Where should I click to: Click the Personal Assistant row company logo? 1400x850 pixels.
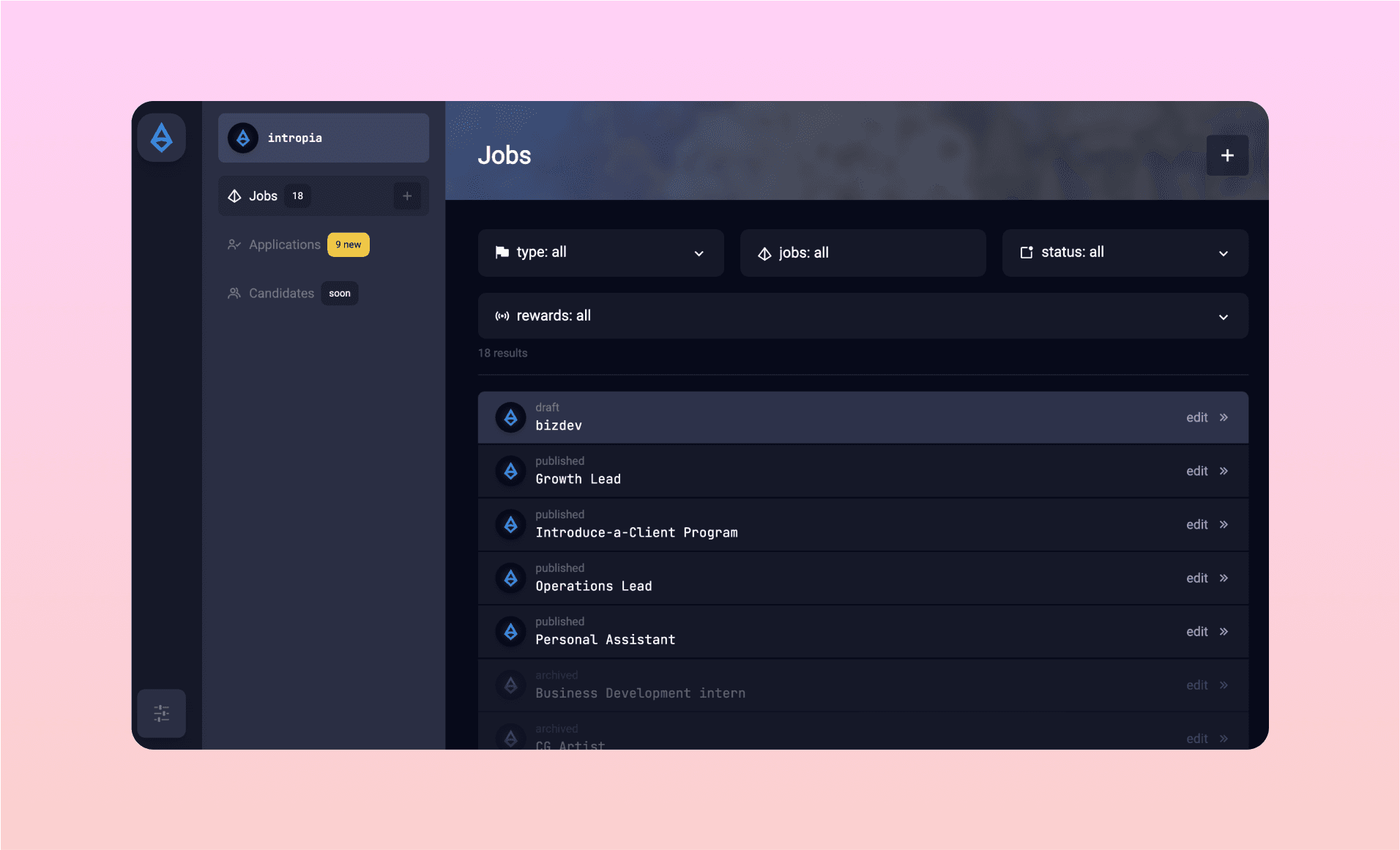coord(511,631)
